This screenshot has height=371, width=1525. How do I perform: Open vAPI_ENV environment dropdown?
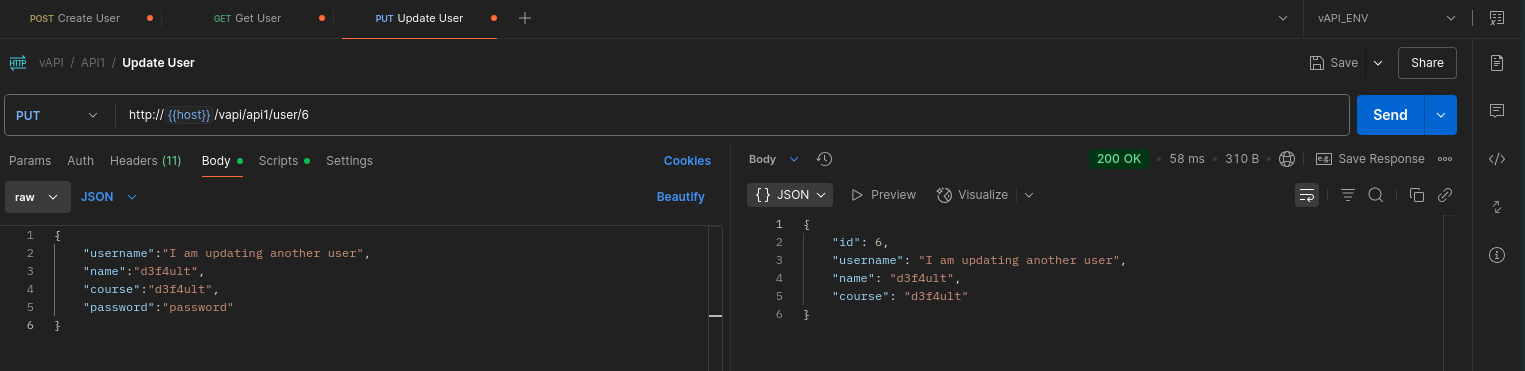[x=1388, y=18]
